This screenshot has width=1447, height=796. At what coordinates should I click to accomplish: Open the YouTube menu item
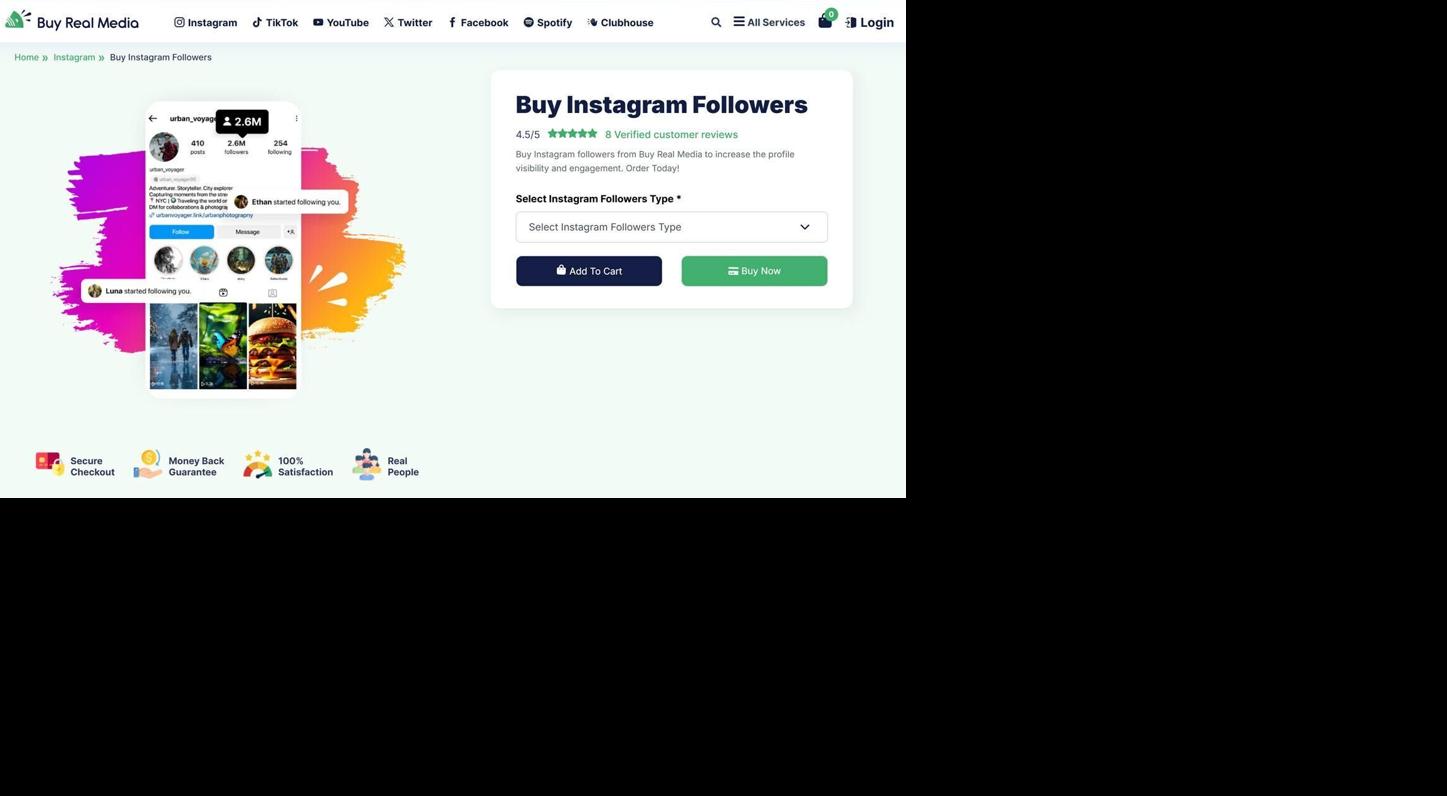click(x=341, y=22)
